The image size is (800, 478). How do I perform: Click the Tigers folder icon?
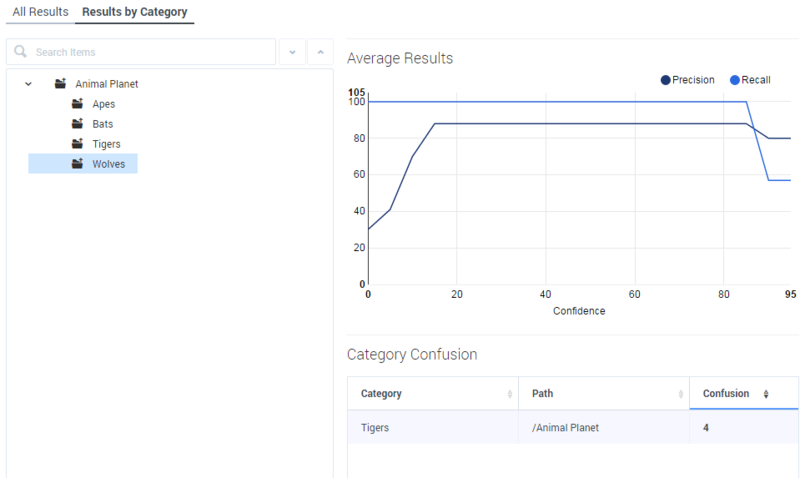click(x=77, y=143)
